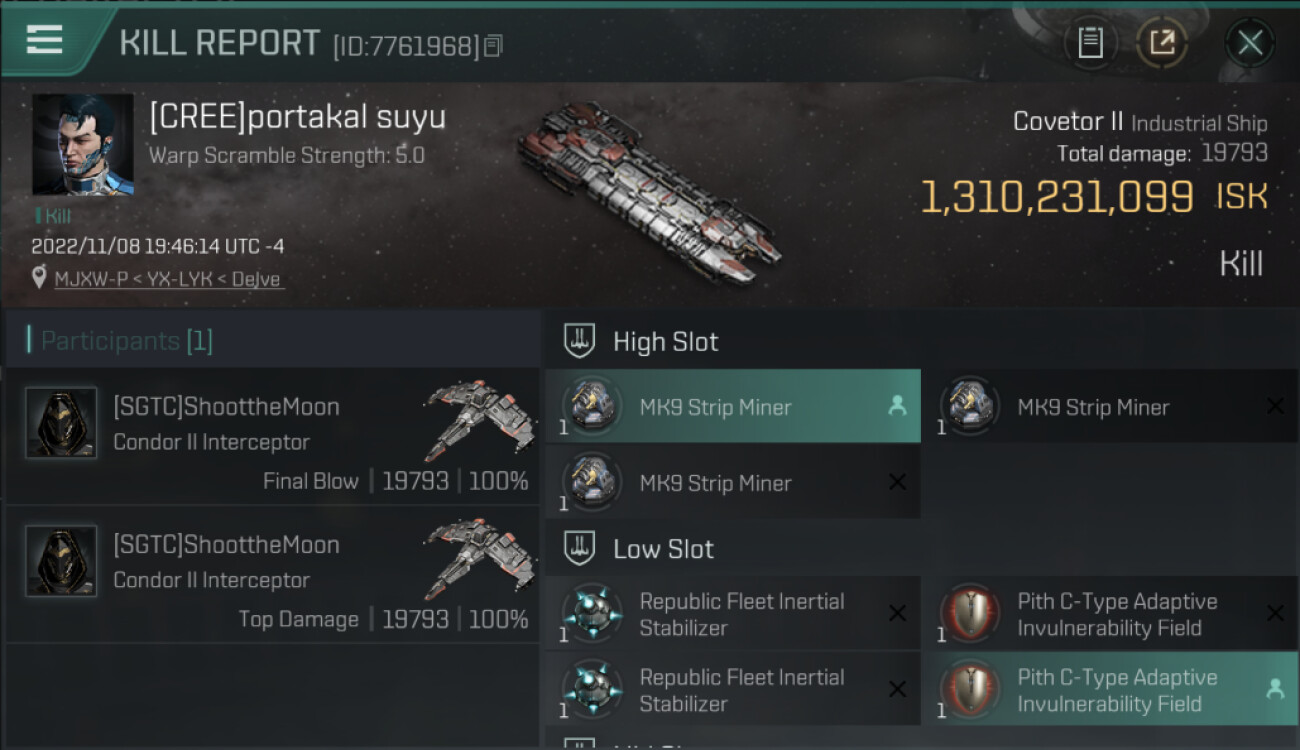Click the share kill report icon
This screenshot has height=750, width=1300.
(x=1161, y=43)
